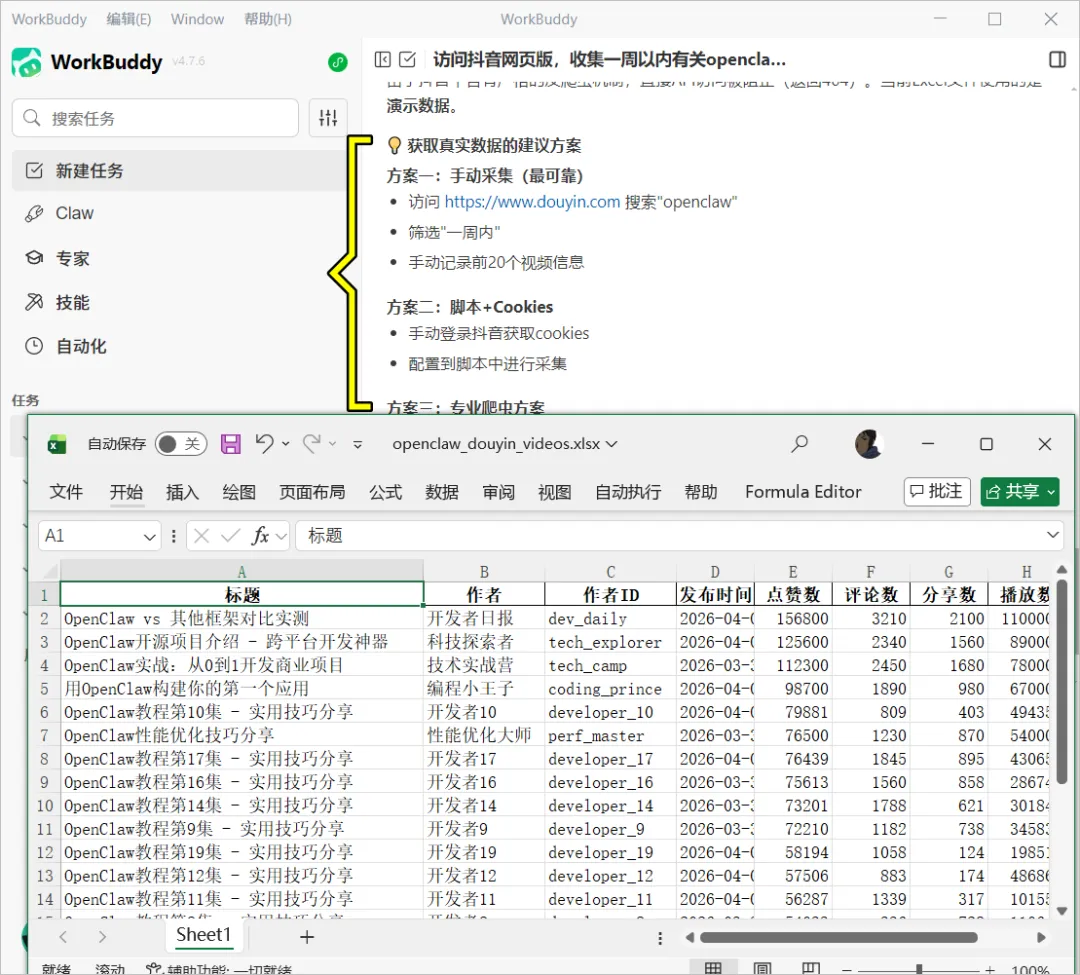
Task: Click the 批注 button in Excel
Action: 937,492
